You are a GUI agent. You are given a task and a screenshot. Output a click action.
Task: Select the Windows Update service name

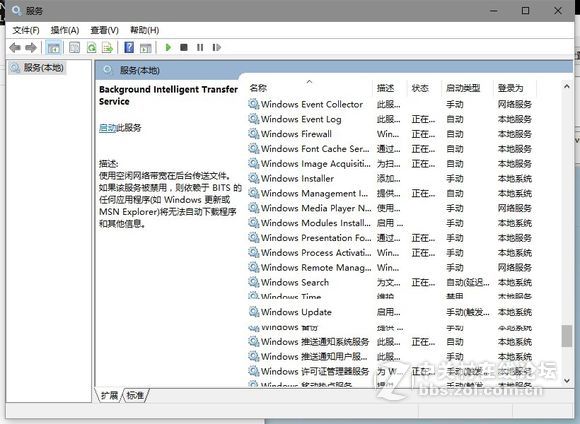296,312
